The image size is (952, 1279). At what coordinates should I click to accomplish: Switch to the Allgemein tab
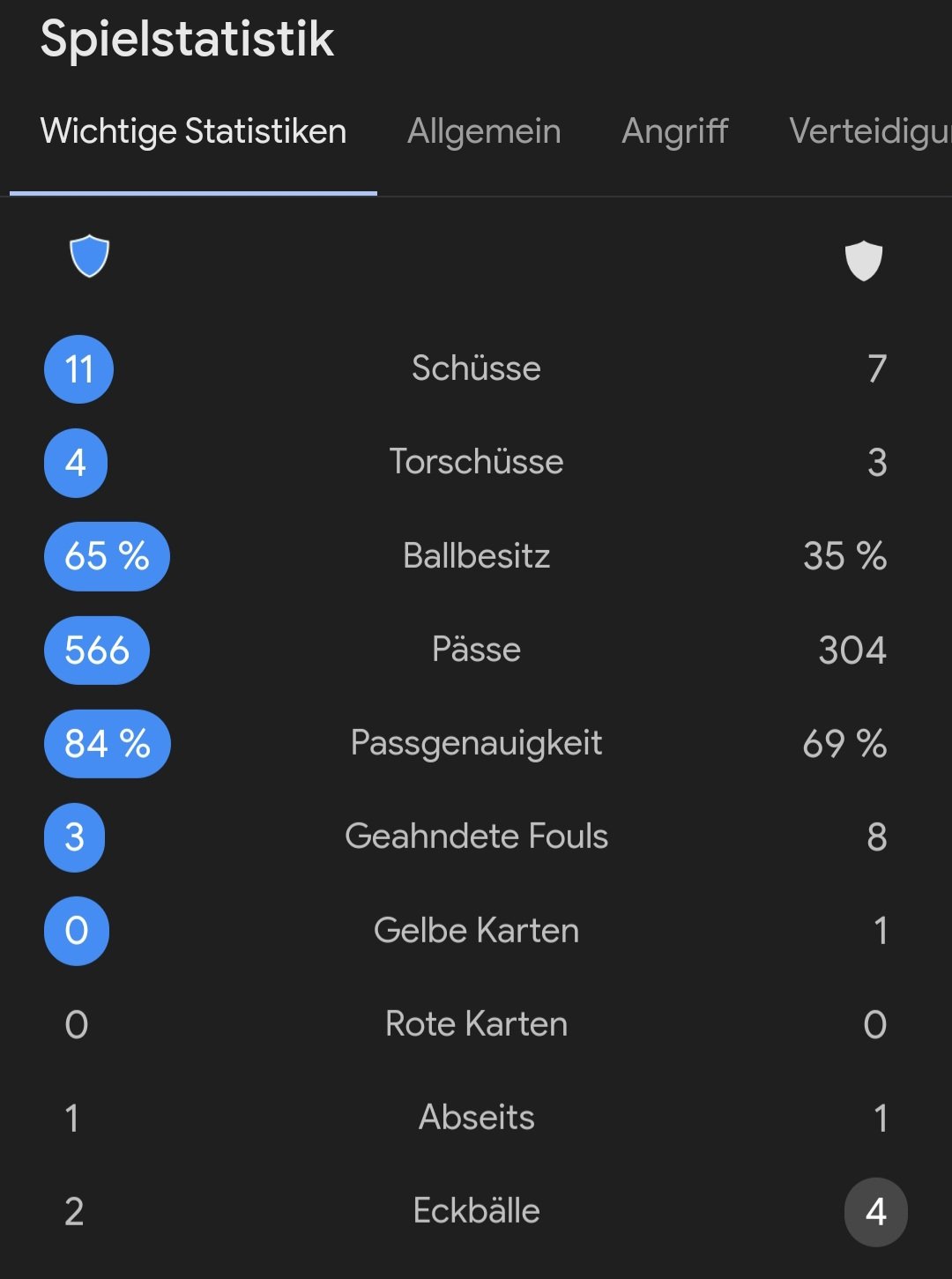click(x=484, y=131)
